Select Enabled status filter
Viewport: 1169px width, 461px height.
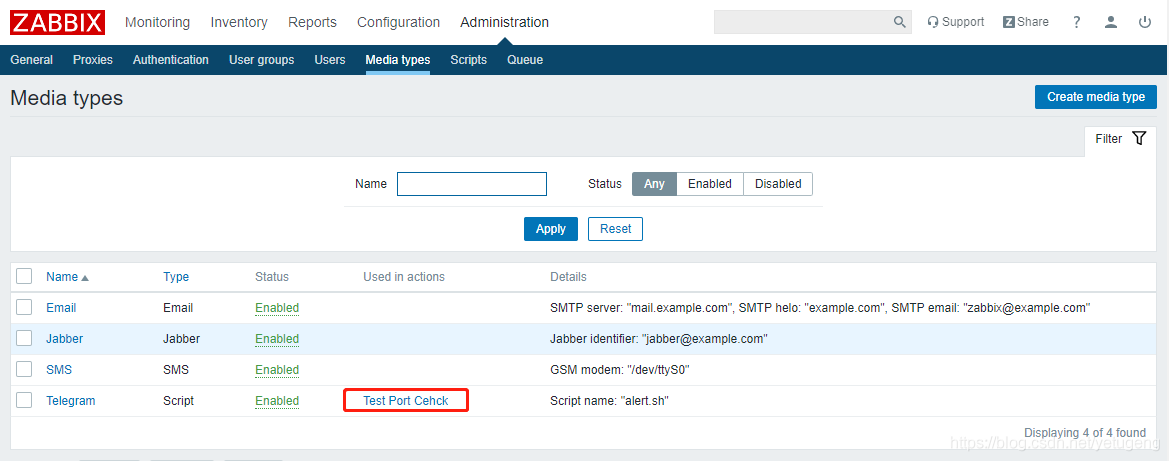710,184
